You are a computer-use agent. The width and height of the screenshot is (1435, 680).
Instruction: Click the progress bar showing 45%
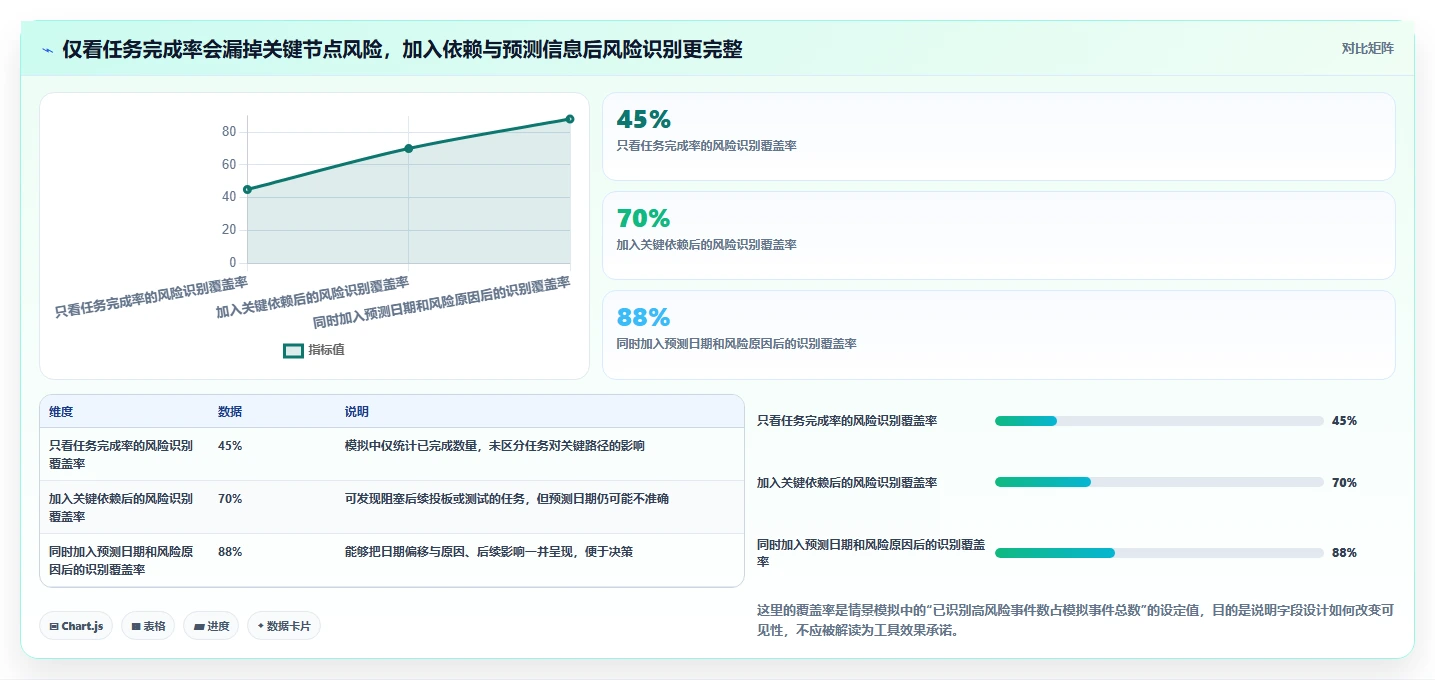coord(1159,421)
